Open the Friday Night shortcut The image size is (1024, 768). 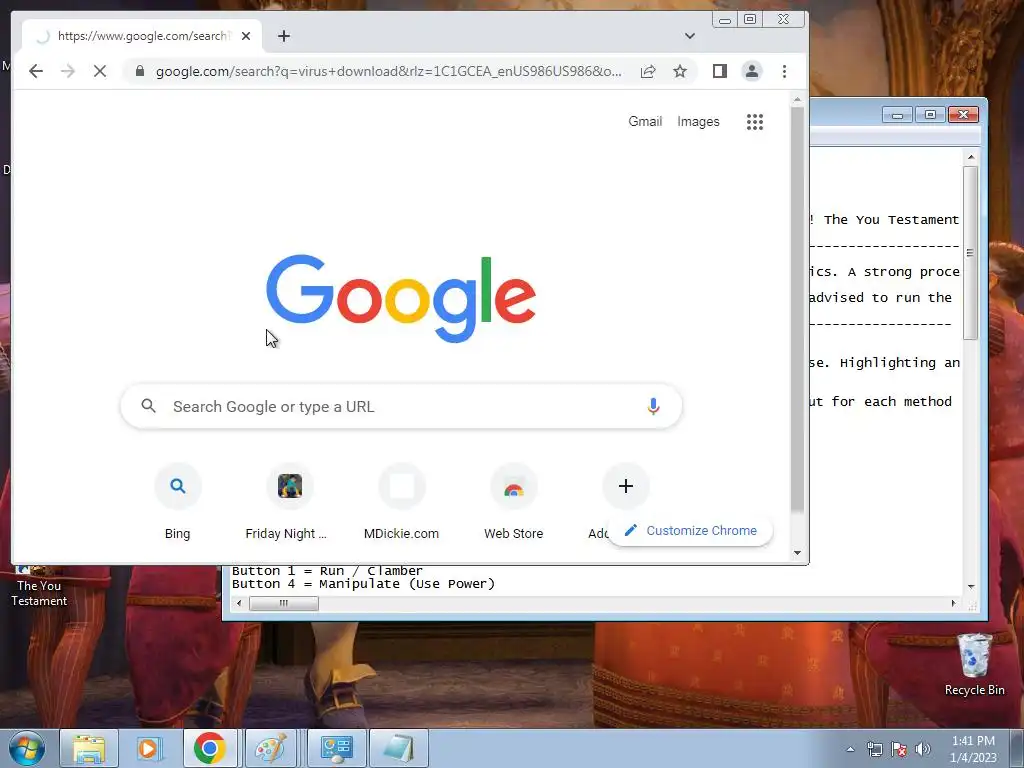point(286,503)
